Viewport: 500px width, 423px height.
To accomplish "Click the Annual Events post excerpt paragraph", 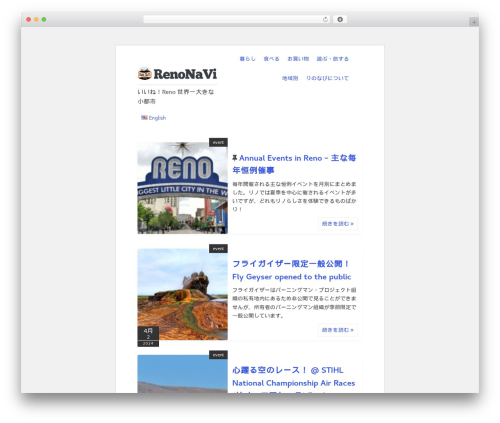I will (x=294, y=197).
